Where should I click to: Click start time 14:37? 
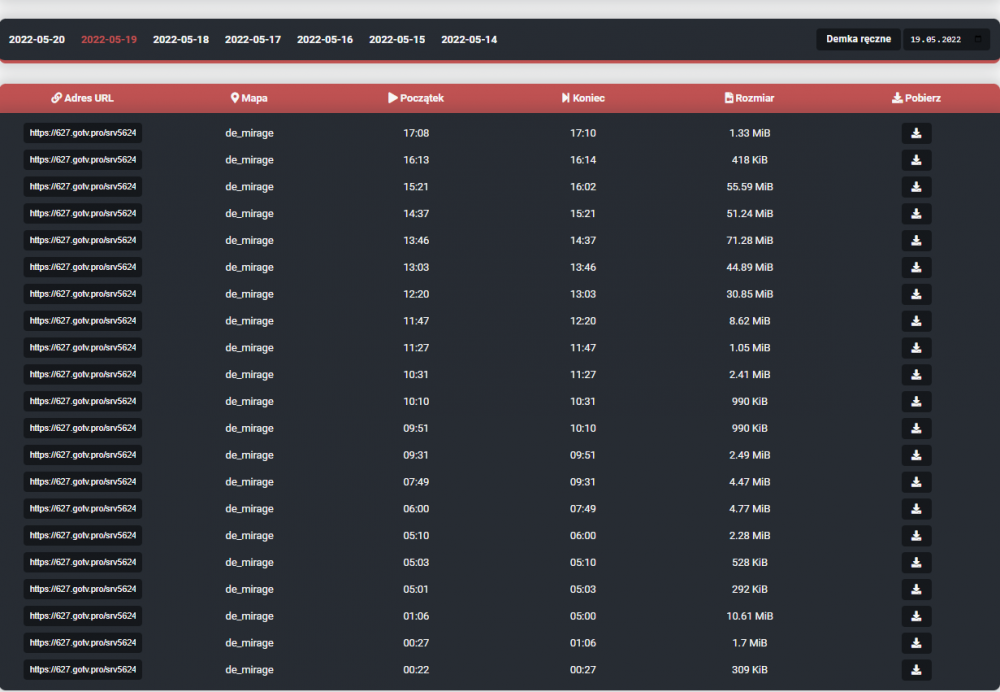[x=416, y=214]
